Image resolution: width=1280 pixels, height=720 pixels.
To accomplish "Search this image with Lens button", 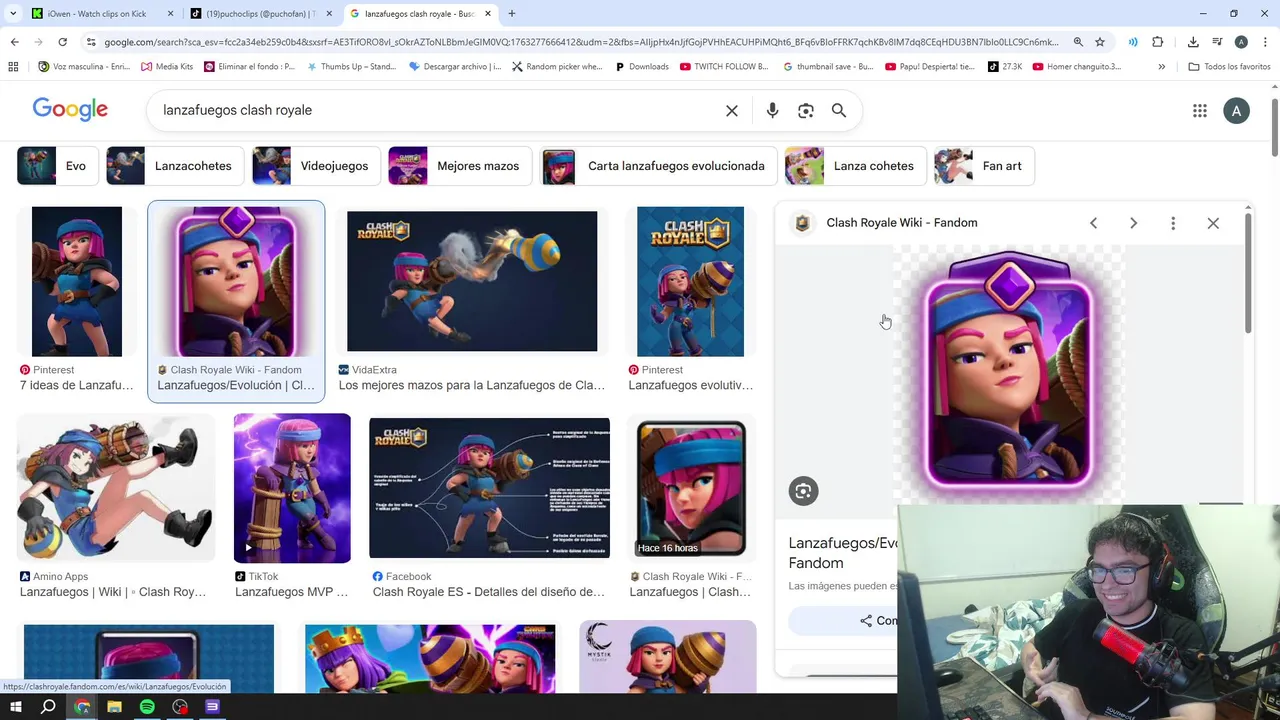I will (803, 491).
